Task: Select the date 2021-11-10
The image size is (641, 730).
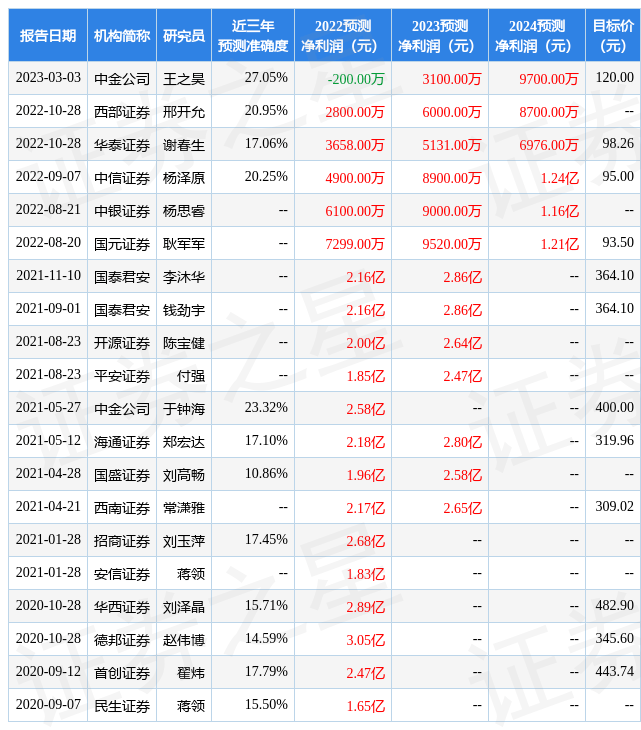Action: coord(48,276)
